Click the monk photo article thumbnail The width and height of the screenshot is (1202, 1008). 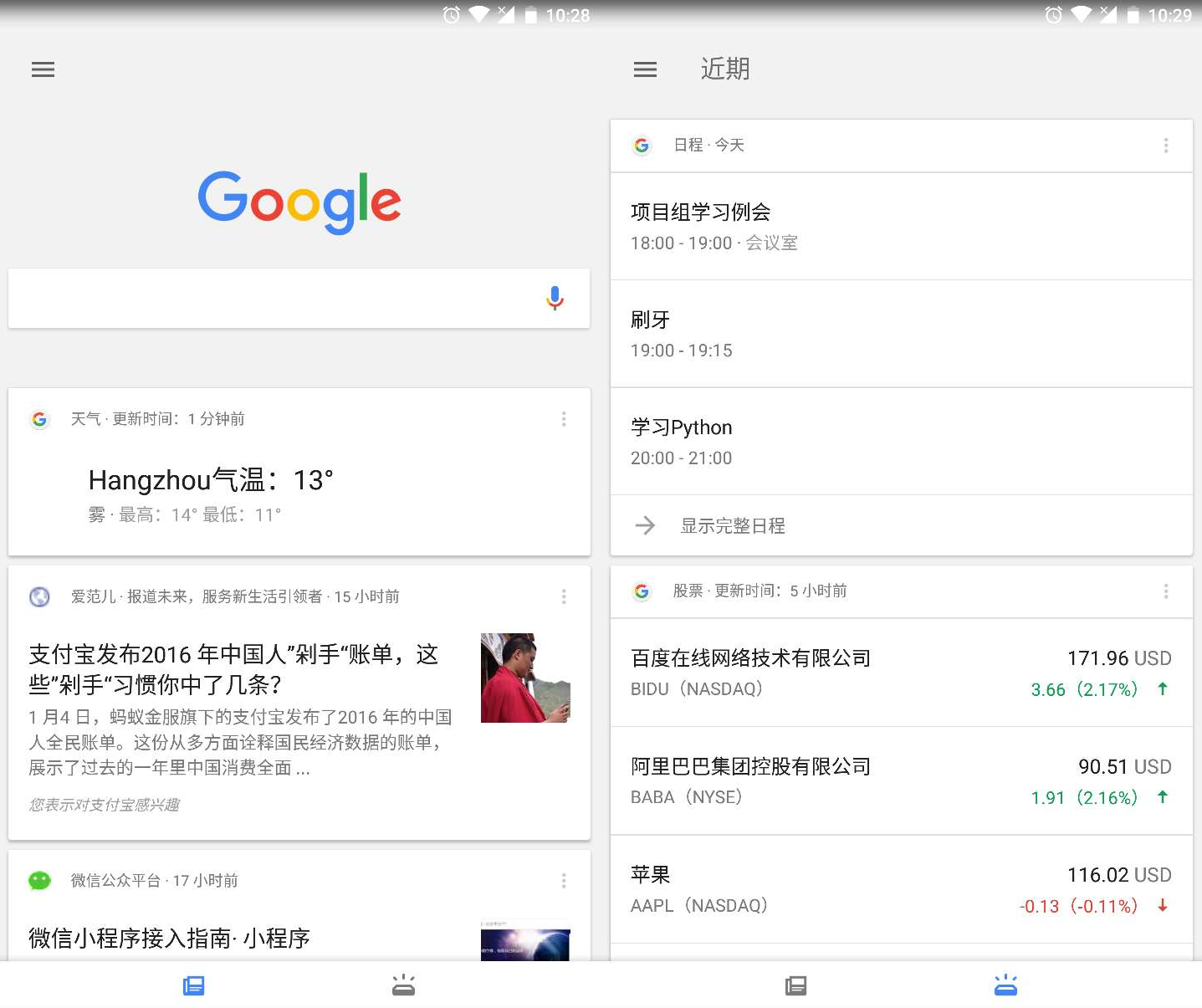525,678
